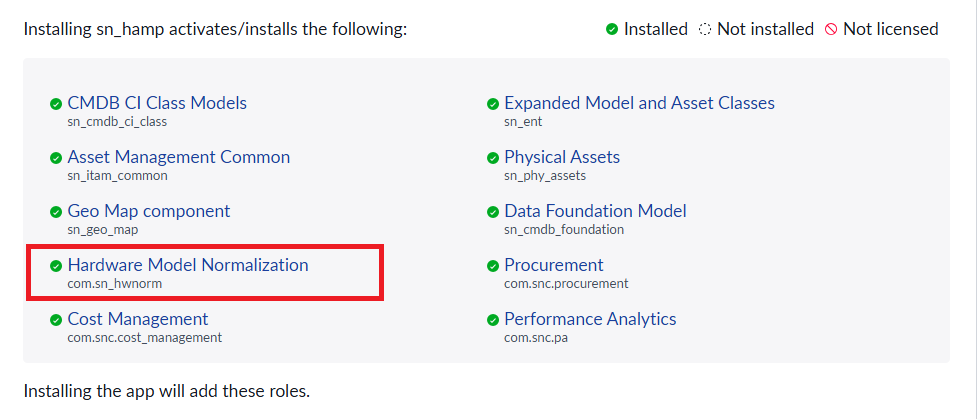
Task: Click the red Not licensed legend icon
Action: click(x=831, y=30)
